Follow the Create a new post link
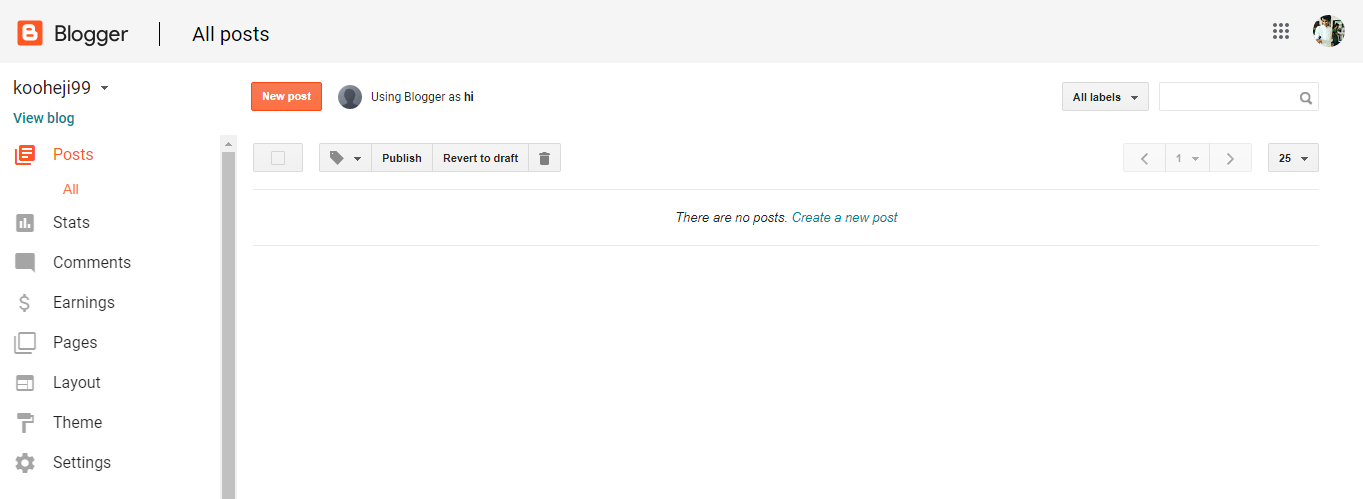Image resolution: width=1363 pixels, height=499 pixels. 844,217
